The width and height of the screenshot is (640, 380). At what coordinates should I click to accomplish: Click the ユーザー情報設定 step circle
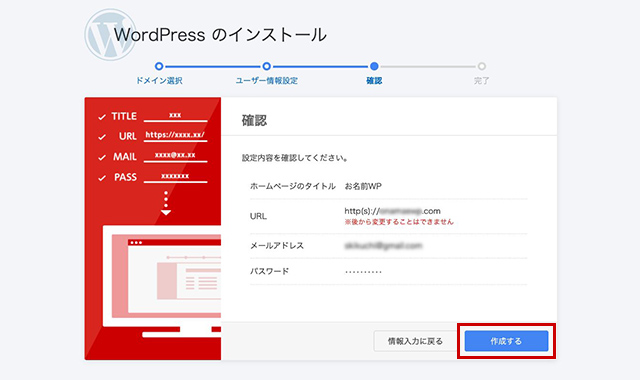pos(267,66)
